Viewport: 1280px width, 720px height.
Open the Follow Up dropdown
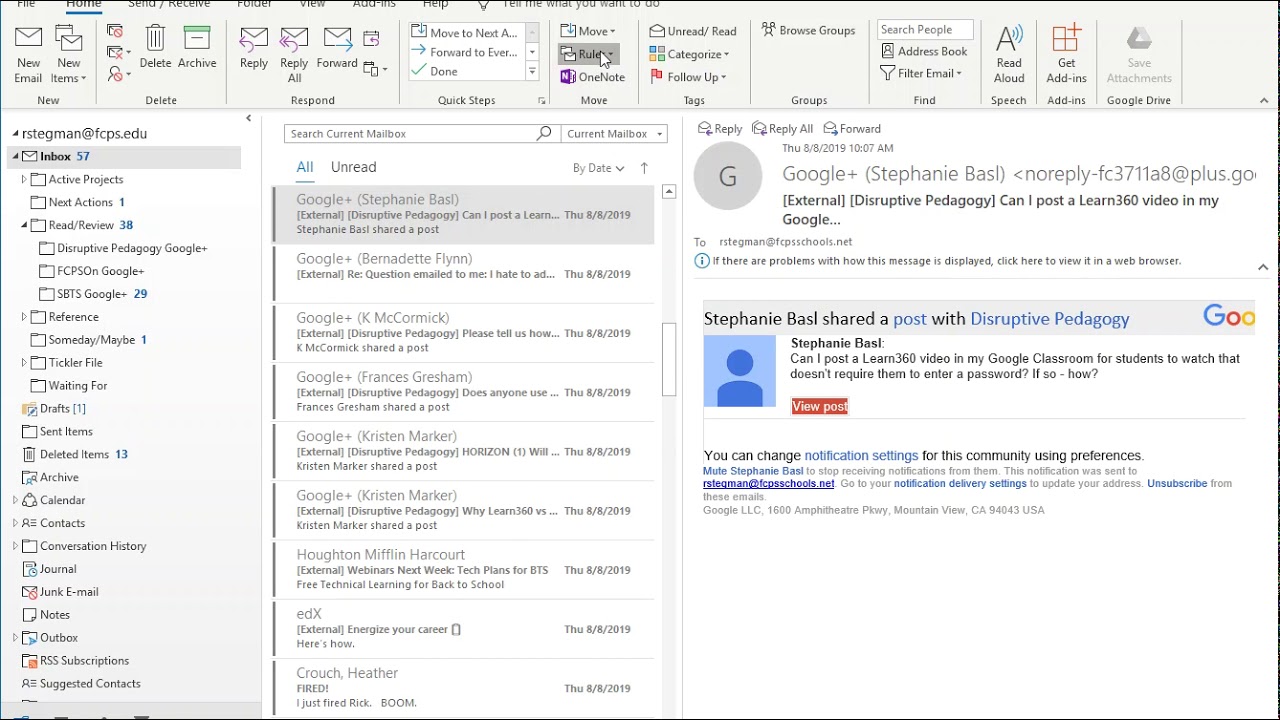click(688, 77)
